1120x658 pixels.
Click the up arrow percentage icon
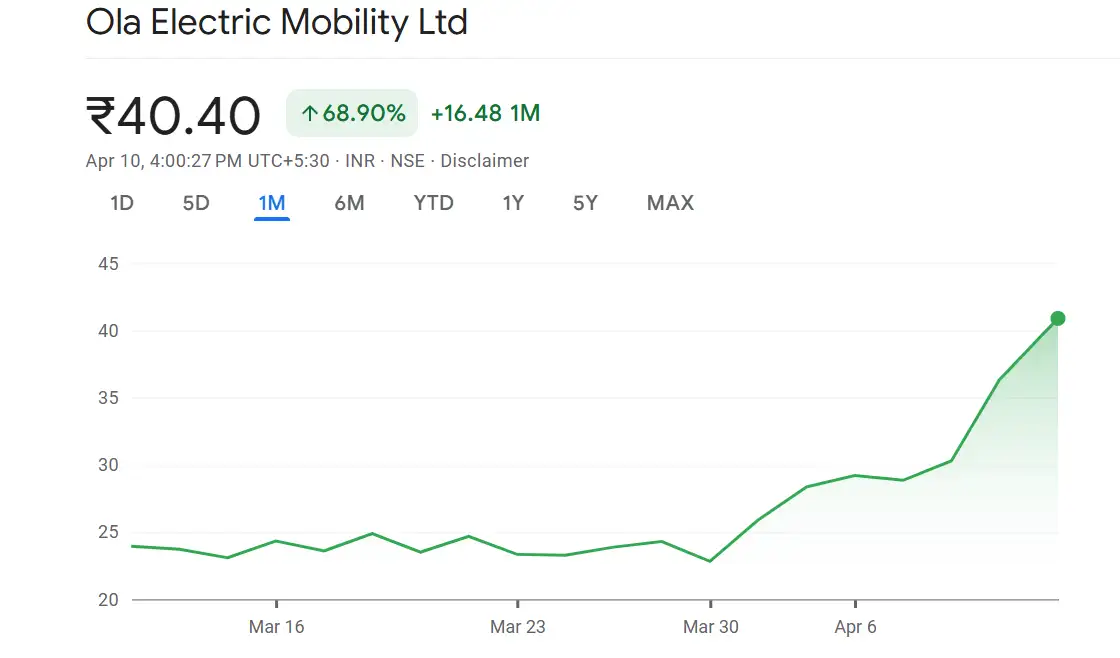[x=309, y=114]
